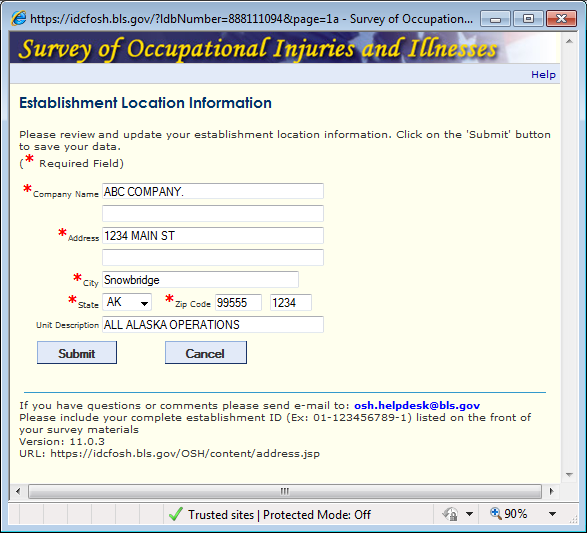Click the Zip Code field showing 99555
587x533 pixels.
click(238, 302)
